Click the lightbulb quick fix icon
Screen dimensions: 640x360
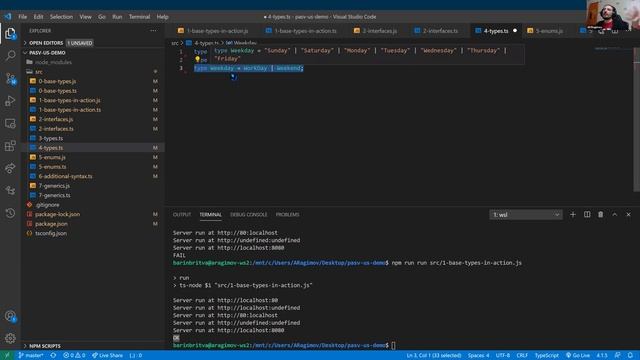click(197, 60)
